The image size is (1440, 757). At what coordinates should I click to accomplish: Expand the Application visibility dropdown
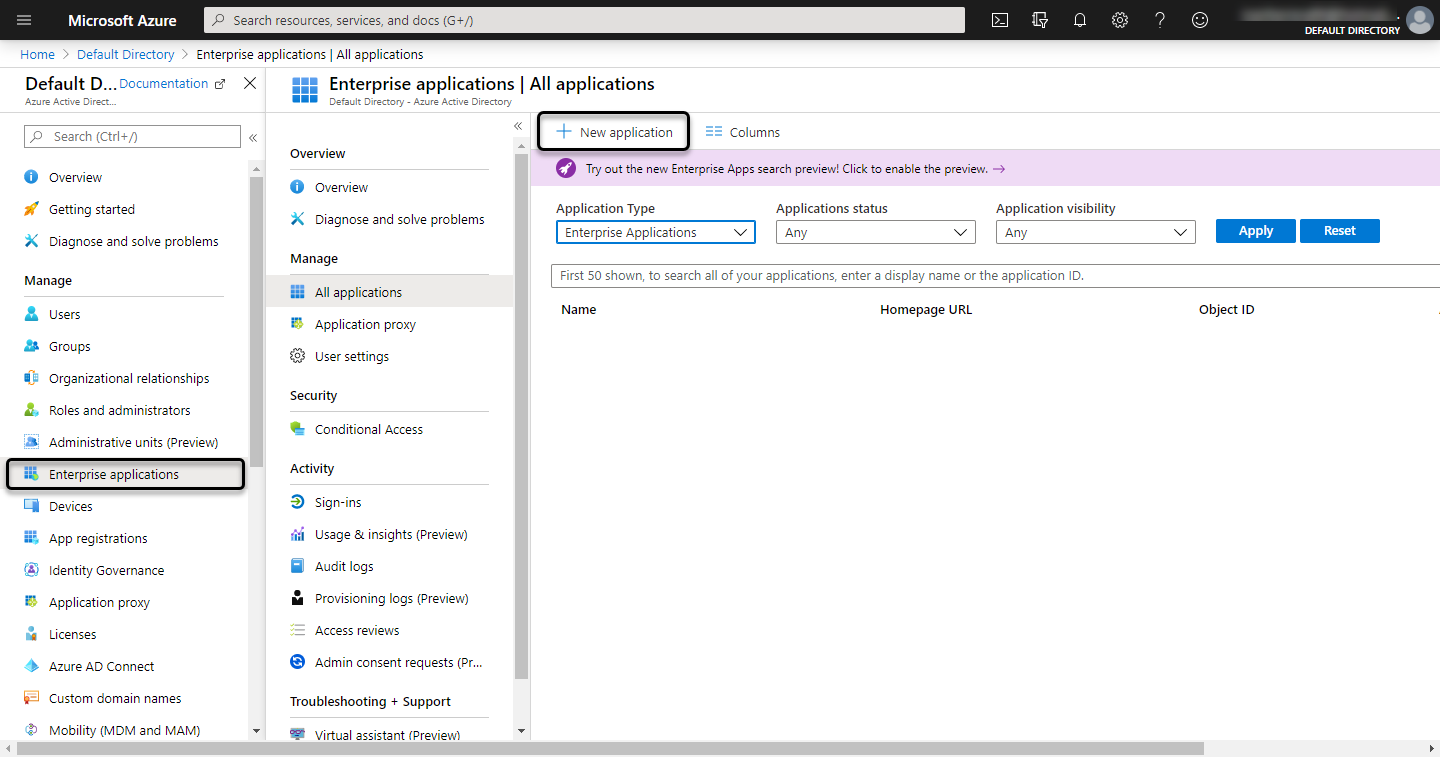(1096, 232)
